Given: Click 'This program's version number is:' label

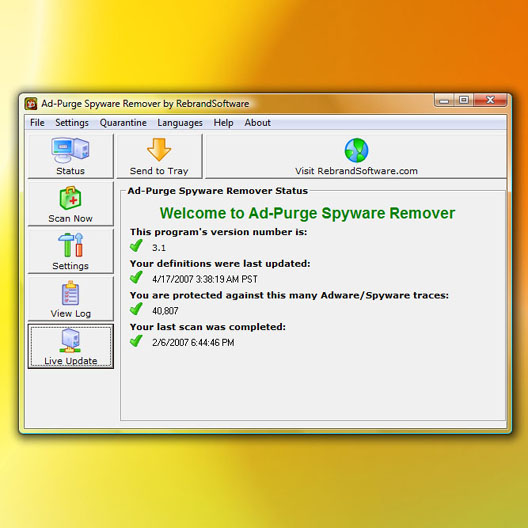Looking at the screenshot, I should pos(219,232).
